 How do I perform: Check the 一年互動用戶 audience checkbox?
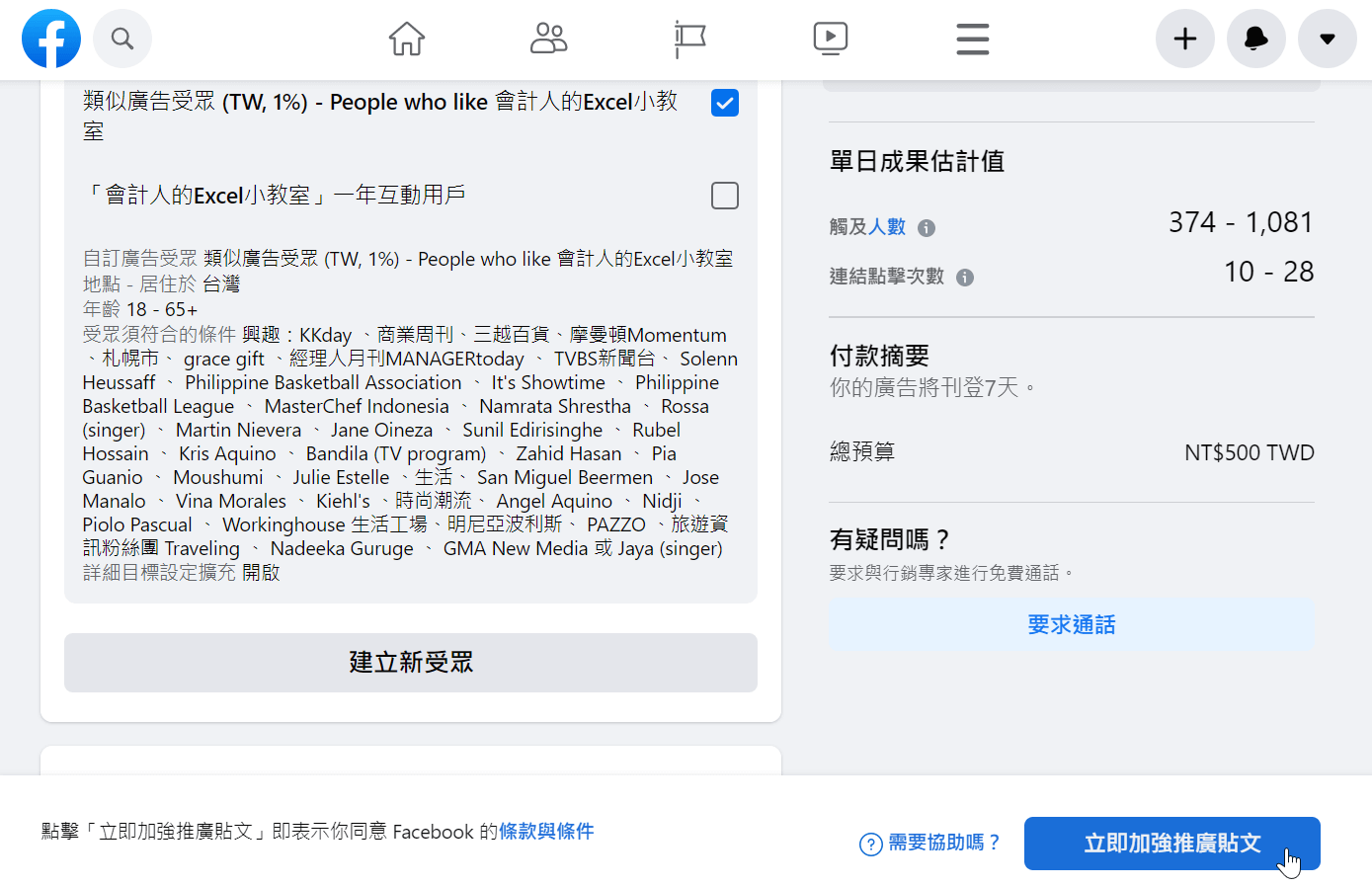pos(725,196)
